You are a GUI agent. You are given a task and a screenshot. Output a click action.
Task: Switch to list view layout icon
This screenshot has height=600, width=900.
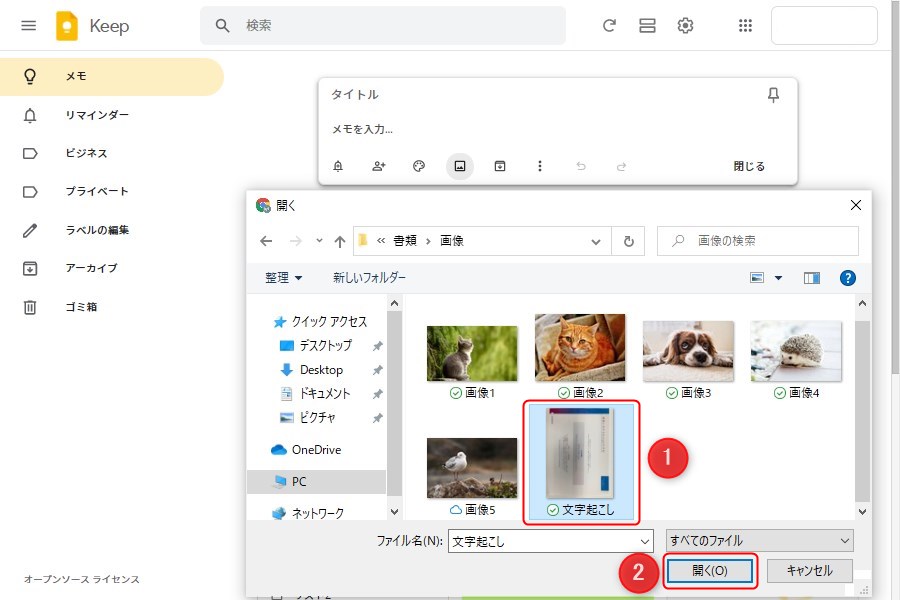pos(647,26)
